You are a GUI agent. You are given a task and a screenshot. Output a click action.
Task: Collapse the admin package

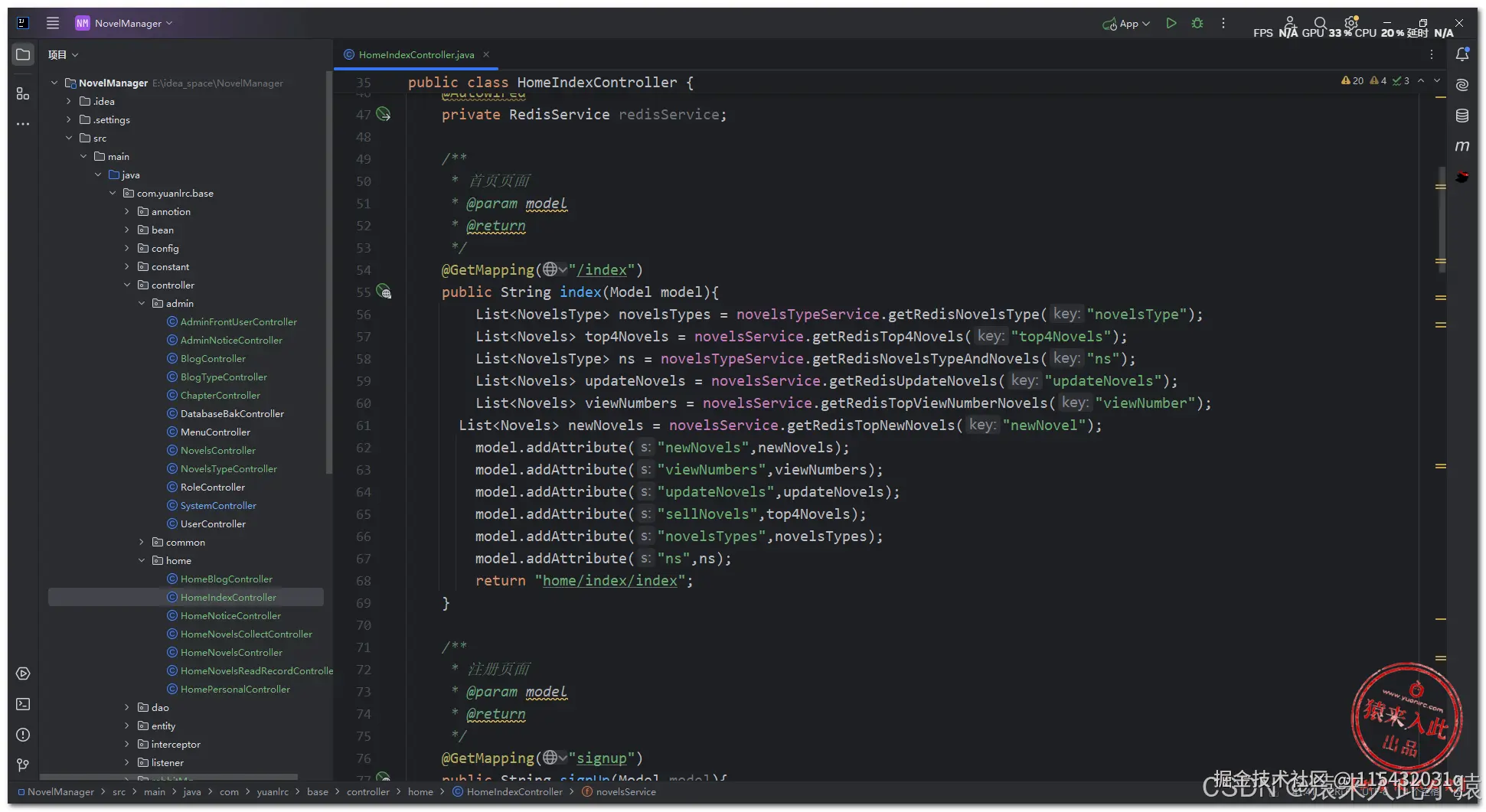[142, 303]
